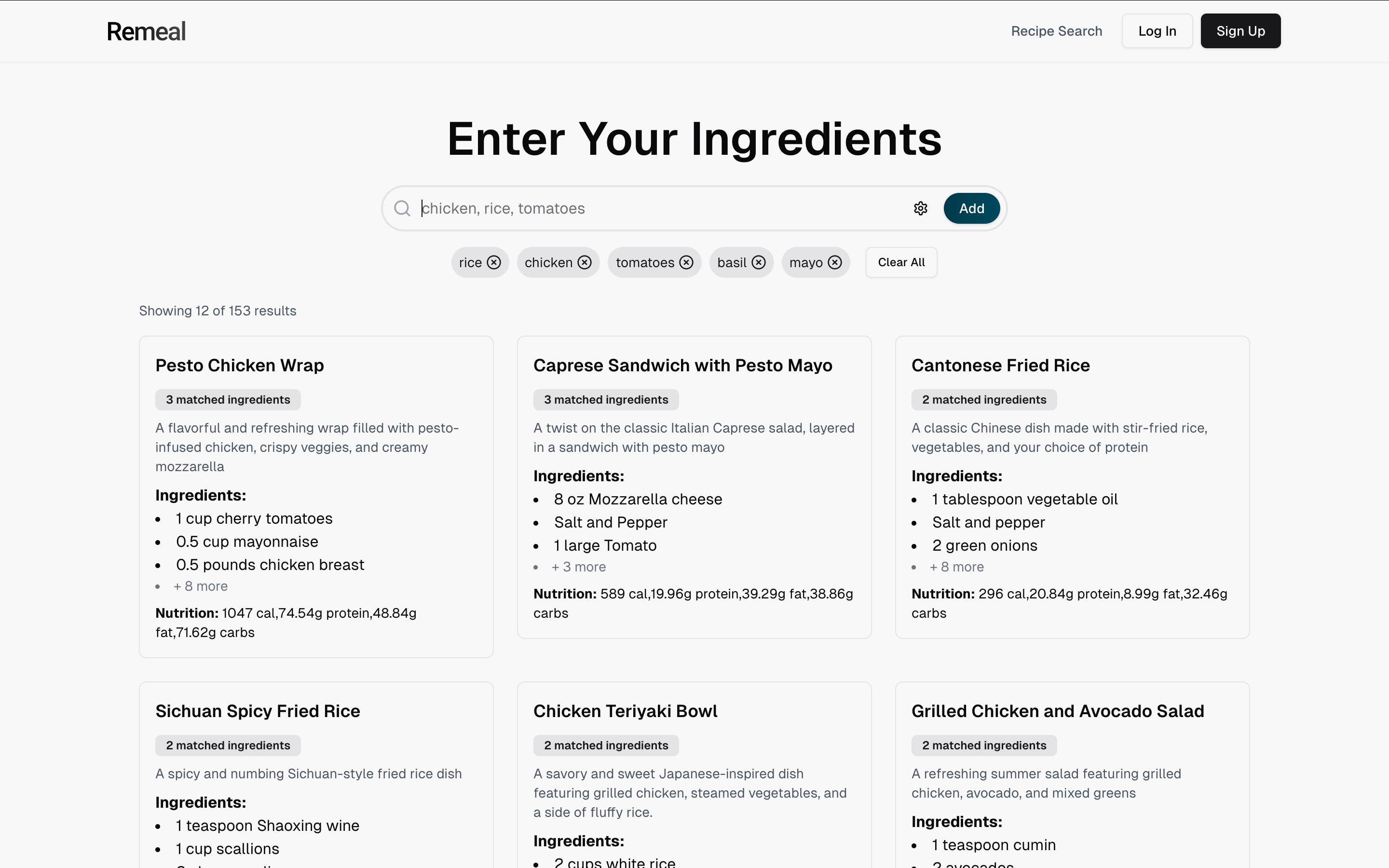1389x868 pixels.
Task: Open the Cantonese Fried Rice recipe
Action: (1000, 365)
